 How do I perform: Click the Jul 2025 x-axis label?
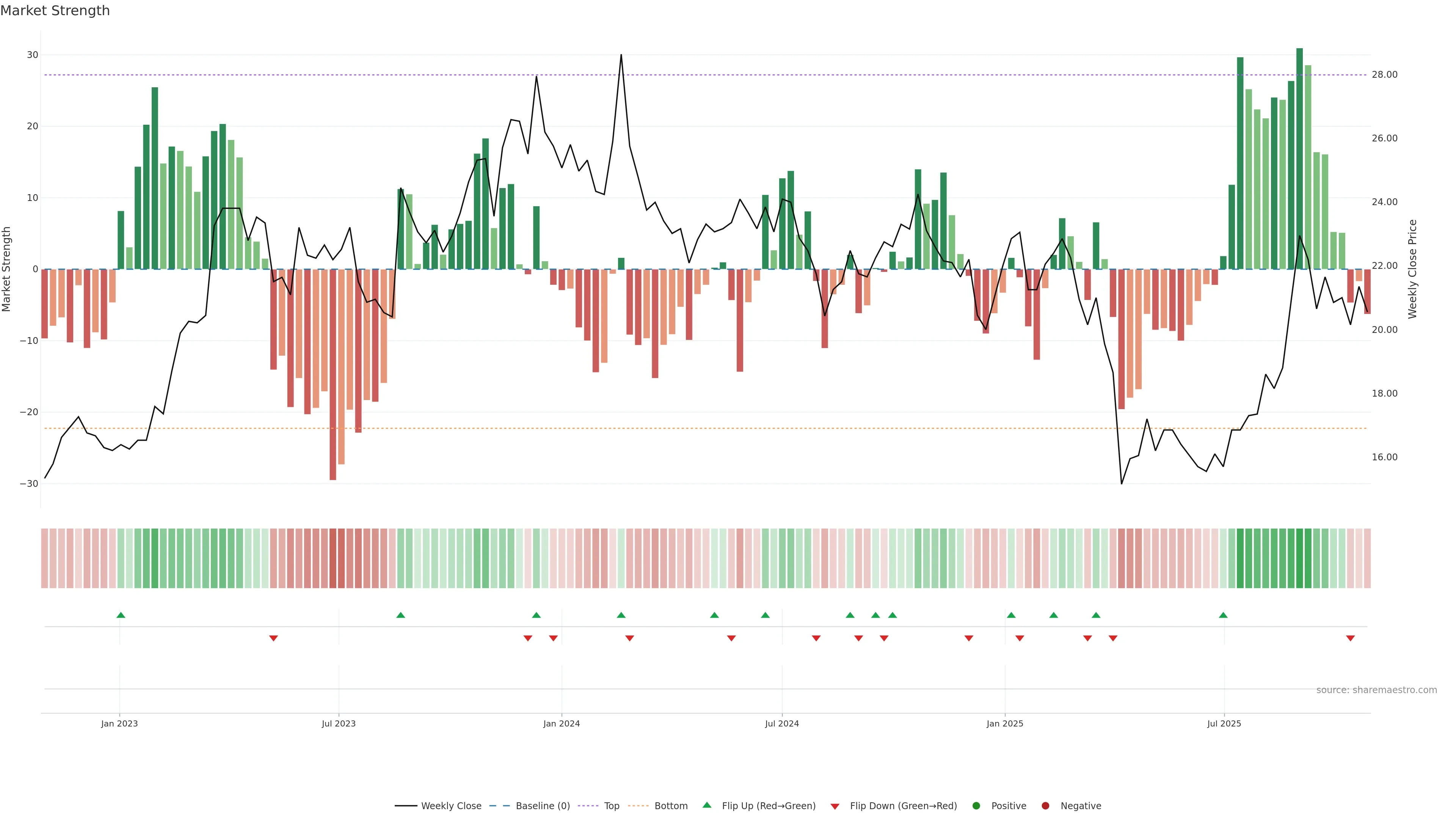point(1224,723)
